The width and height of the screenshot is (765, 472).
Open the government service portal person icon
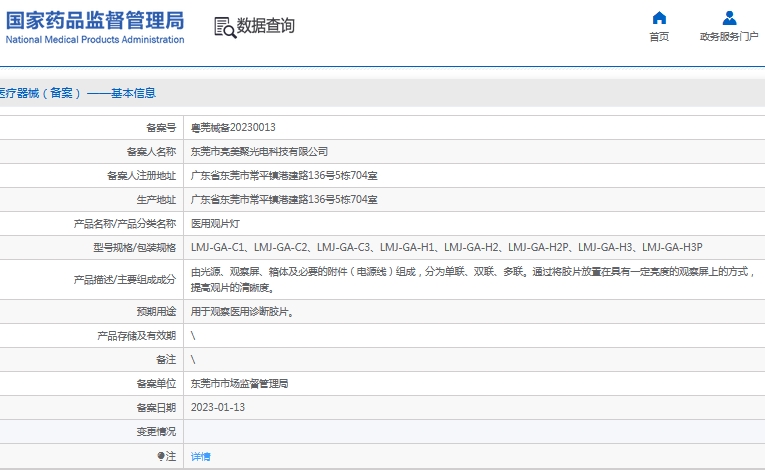tap(729, 18)
